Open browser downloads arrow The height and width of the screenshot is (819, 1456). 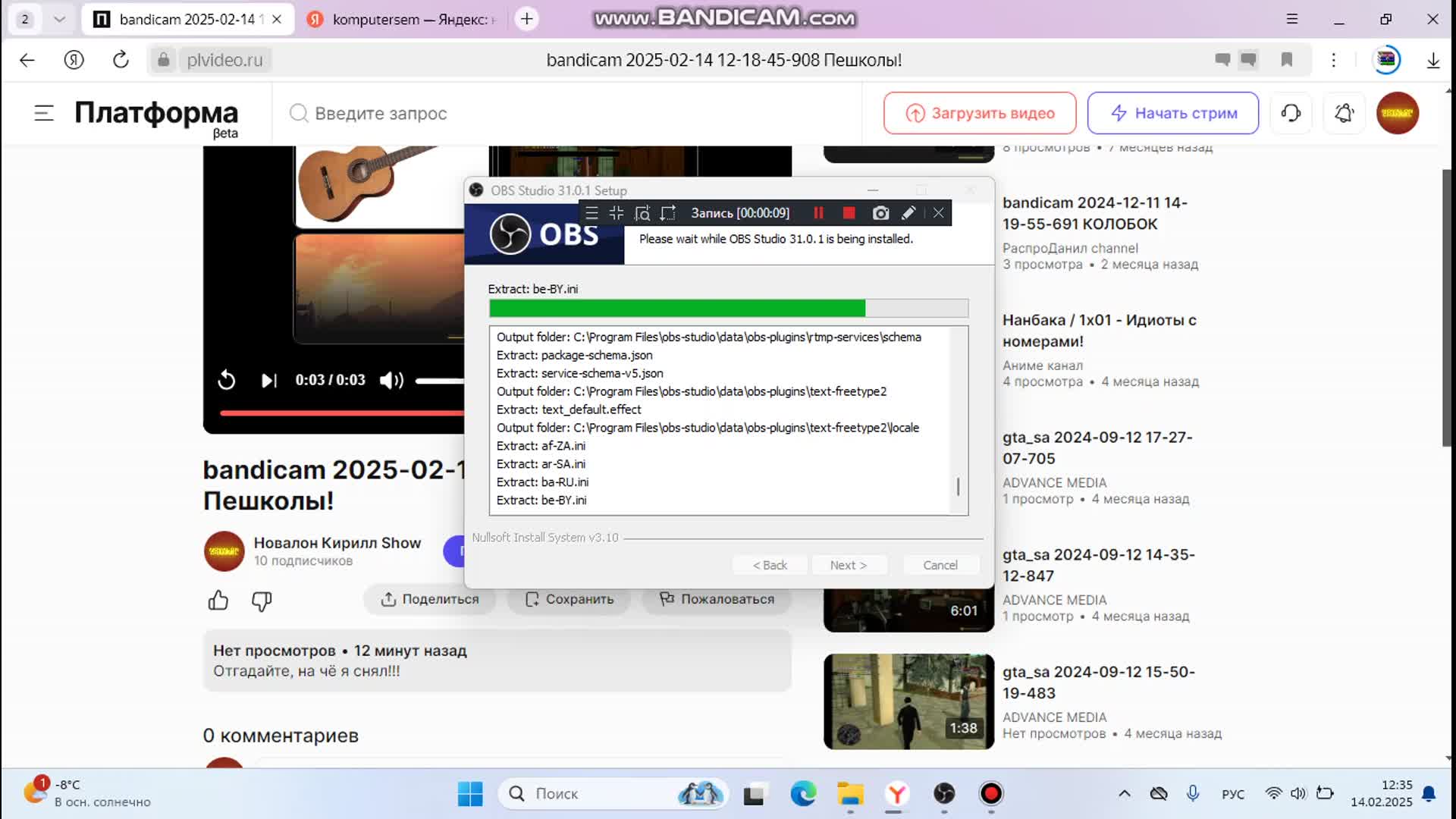click(1432, 60)
